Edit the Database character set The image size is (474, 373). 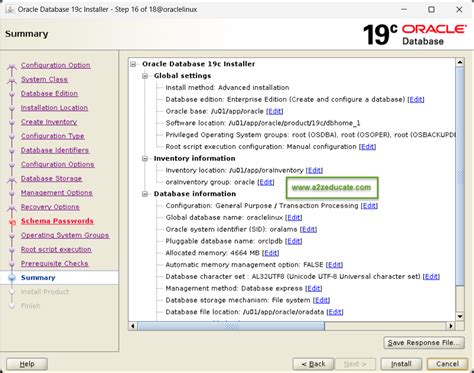tap(431, 277)
